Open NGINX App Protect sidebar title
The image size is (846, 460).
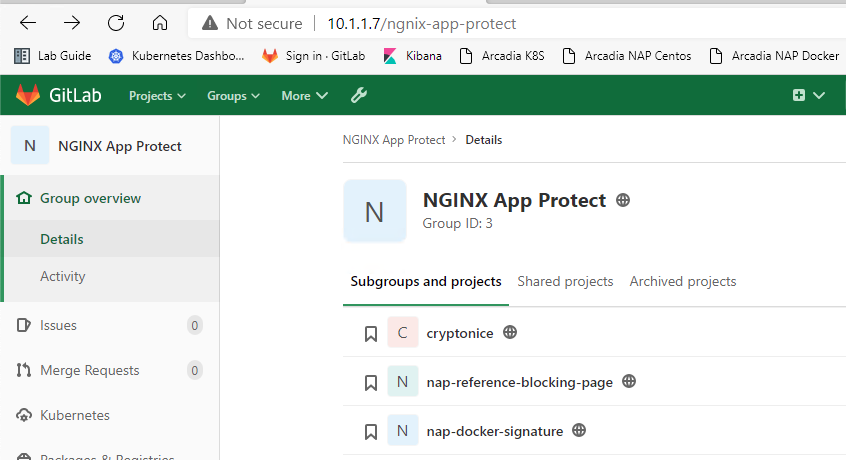[x=120, y=146]
